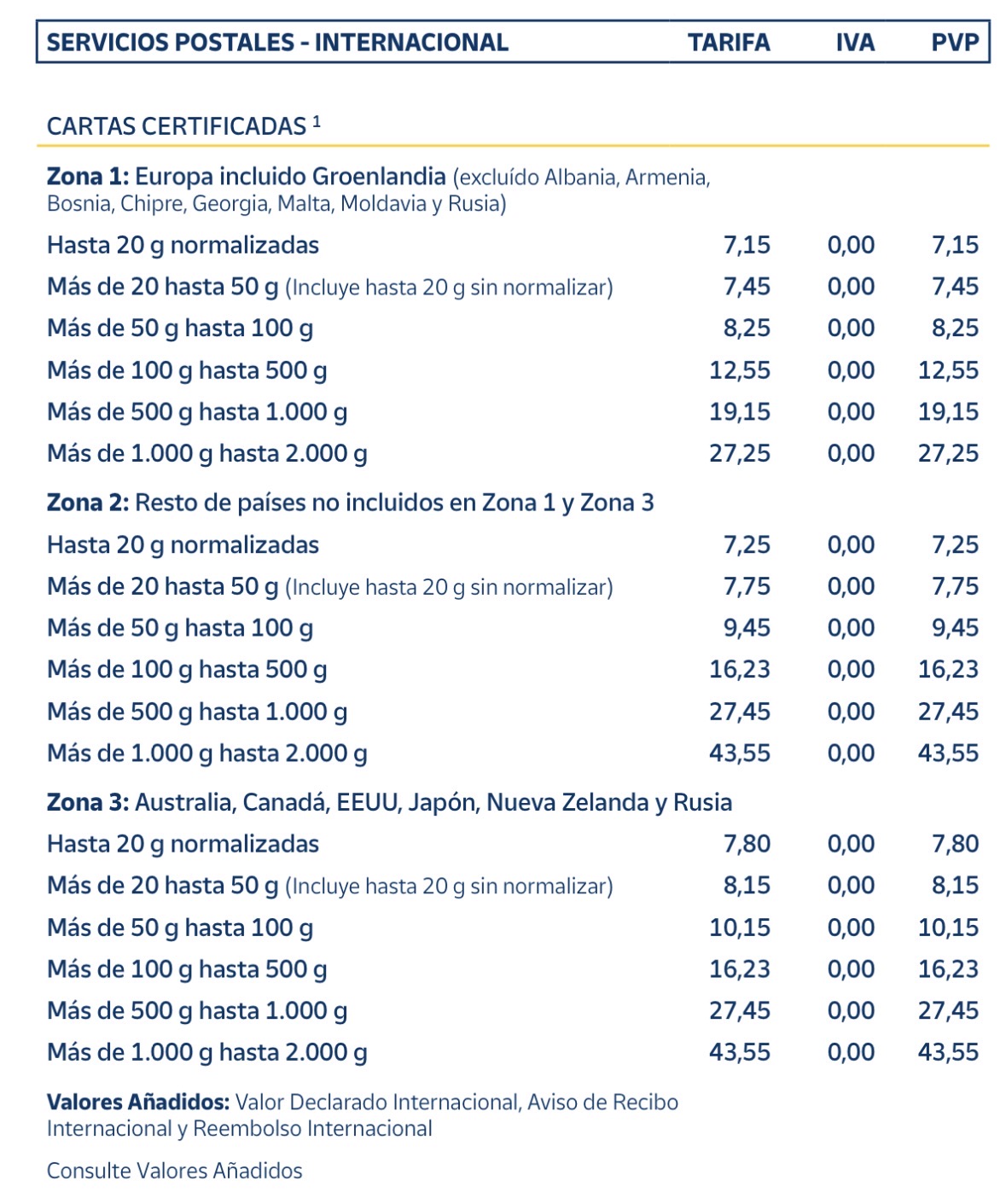
Task: Click the Zona 2 heading label
Action: pos(88,503)
